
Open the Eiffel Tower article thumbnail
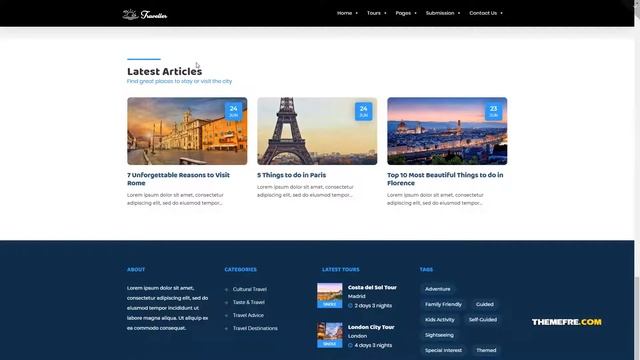coord(317,131)
